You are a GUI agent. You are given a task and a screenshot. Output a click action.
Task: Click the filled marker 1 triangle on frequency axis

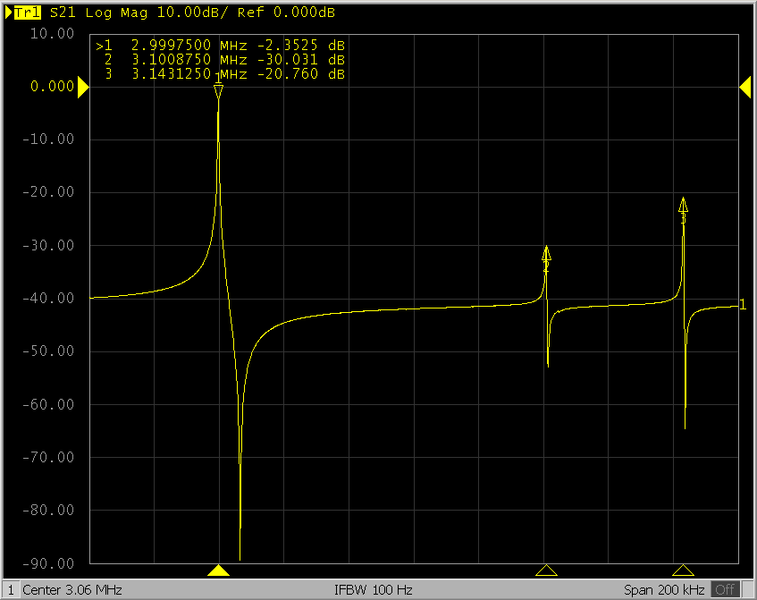point(218,570)
